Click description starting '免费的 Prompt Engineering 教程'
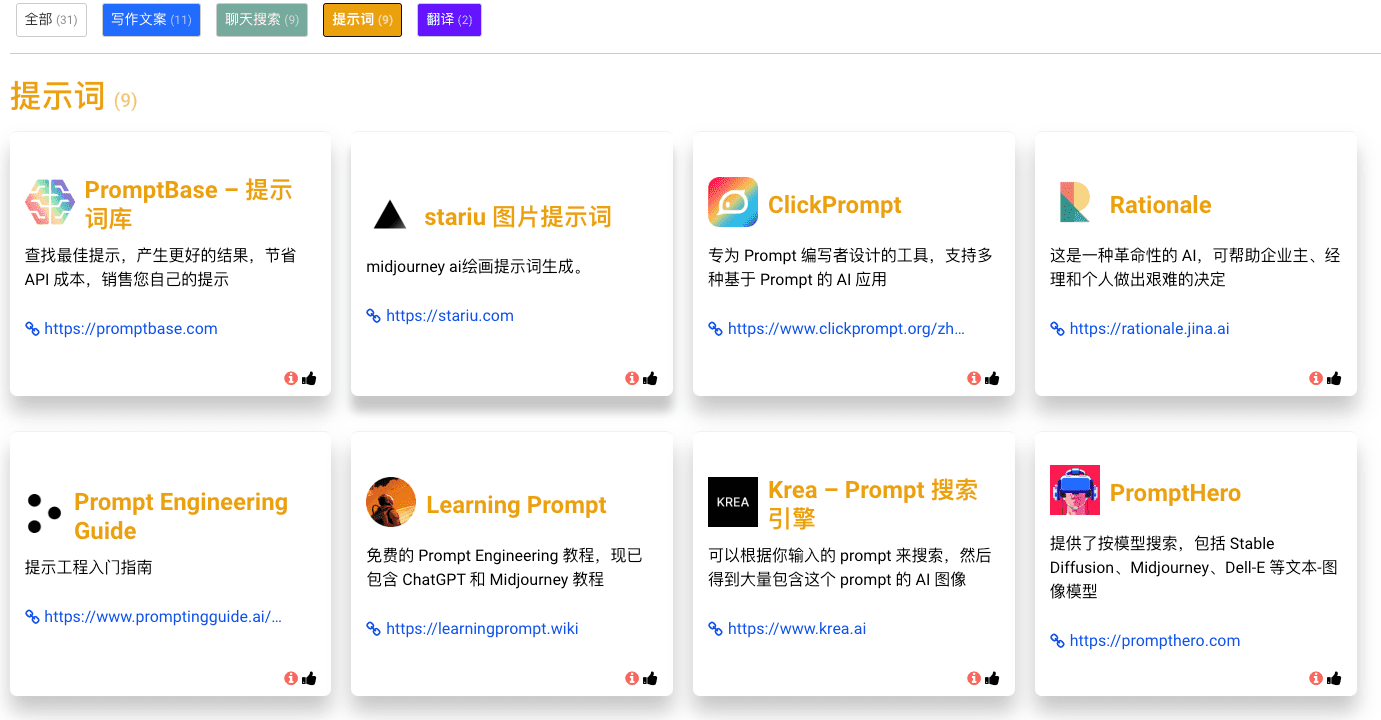This screenshot has width=1381, height=720. [504, 567]
